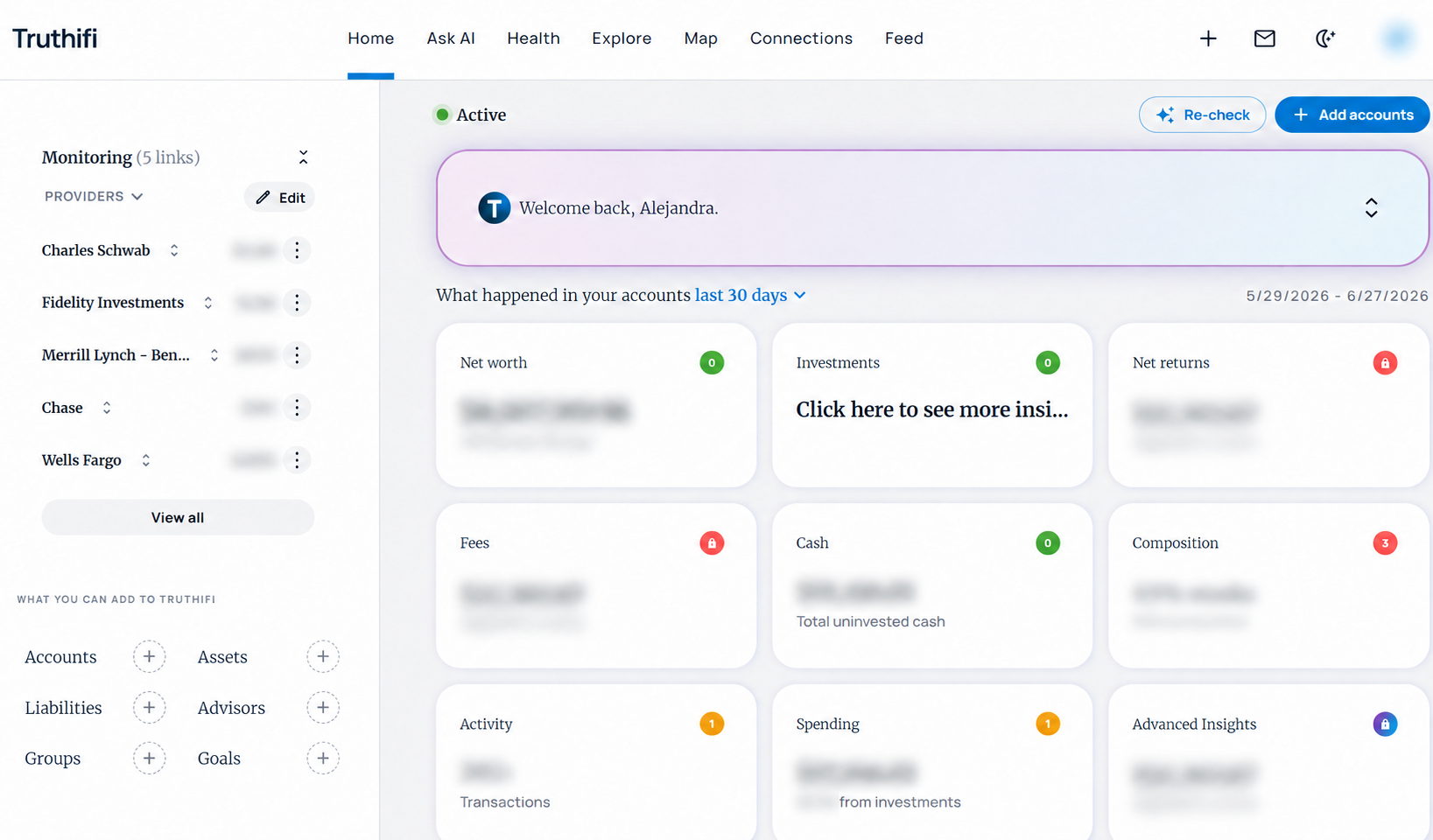Open Chase three-dot menu
The height and width of the screenshot is (840, 1433).
click(x=297, y=408)
